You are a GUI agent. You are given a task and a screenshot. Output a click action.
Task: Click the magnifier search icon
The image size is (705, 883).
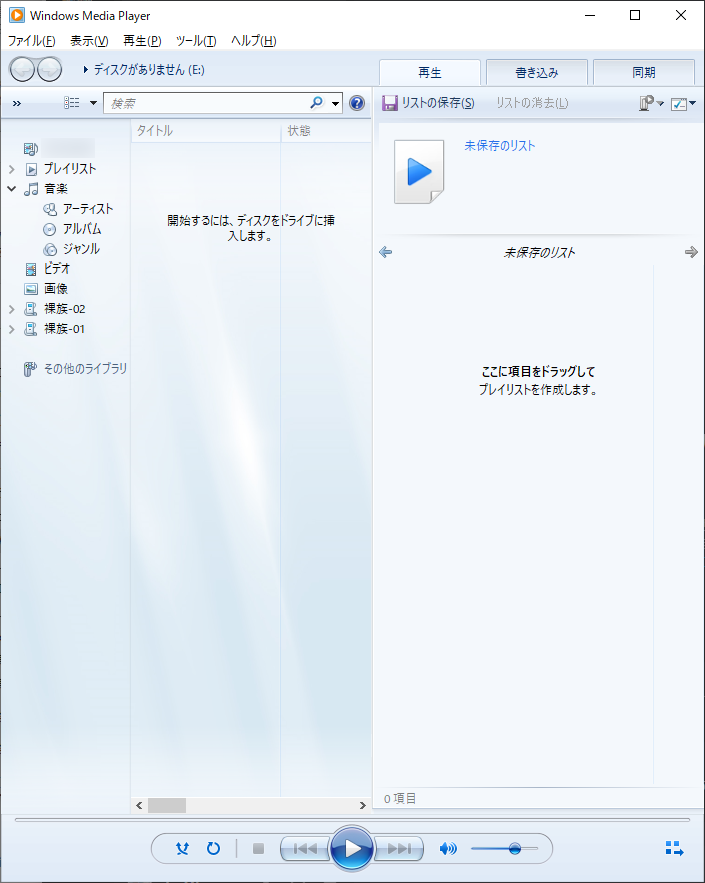pyautogui.click(x=317, y=102)
